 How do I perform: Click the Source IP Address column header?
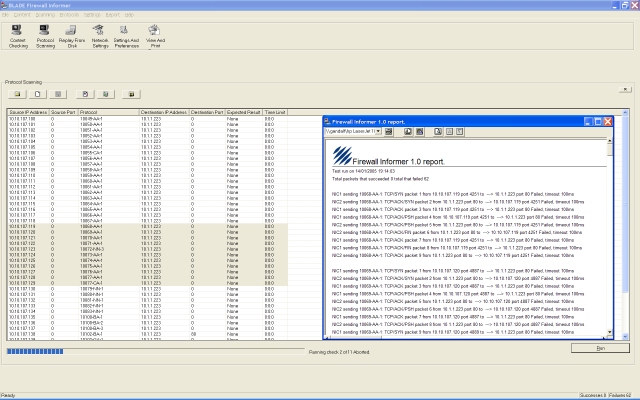[x=28, y=112]
